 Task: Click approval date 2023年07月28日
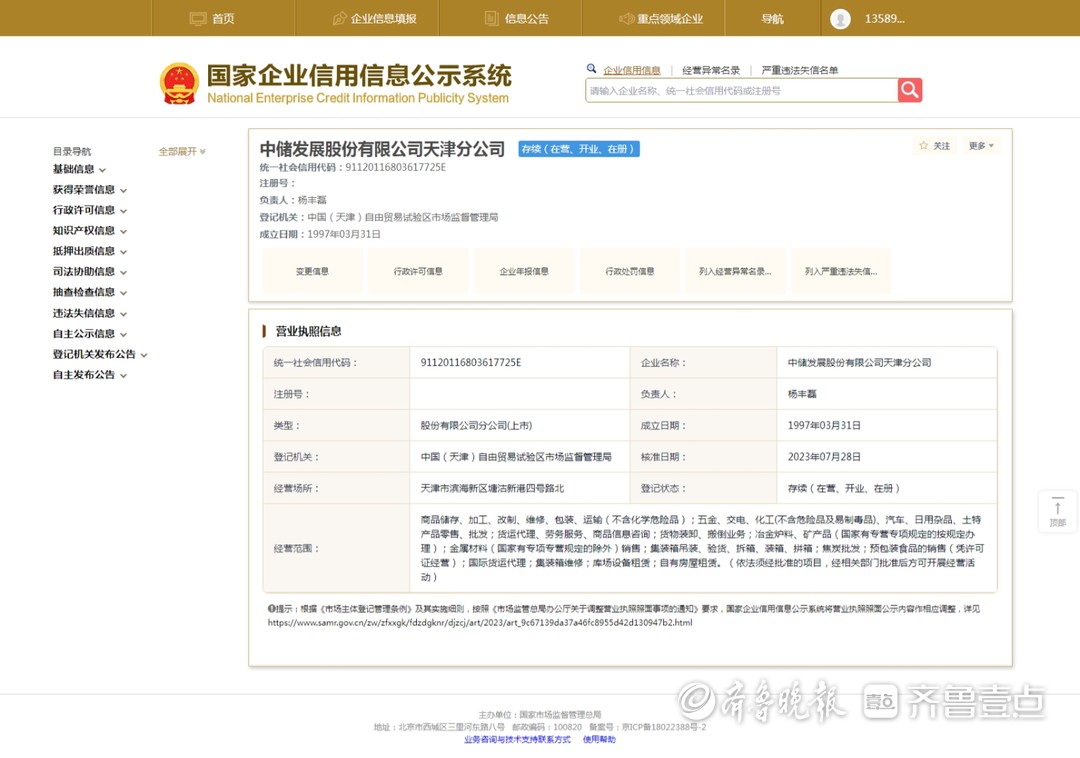pos(824,456)
